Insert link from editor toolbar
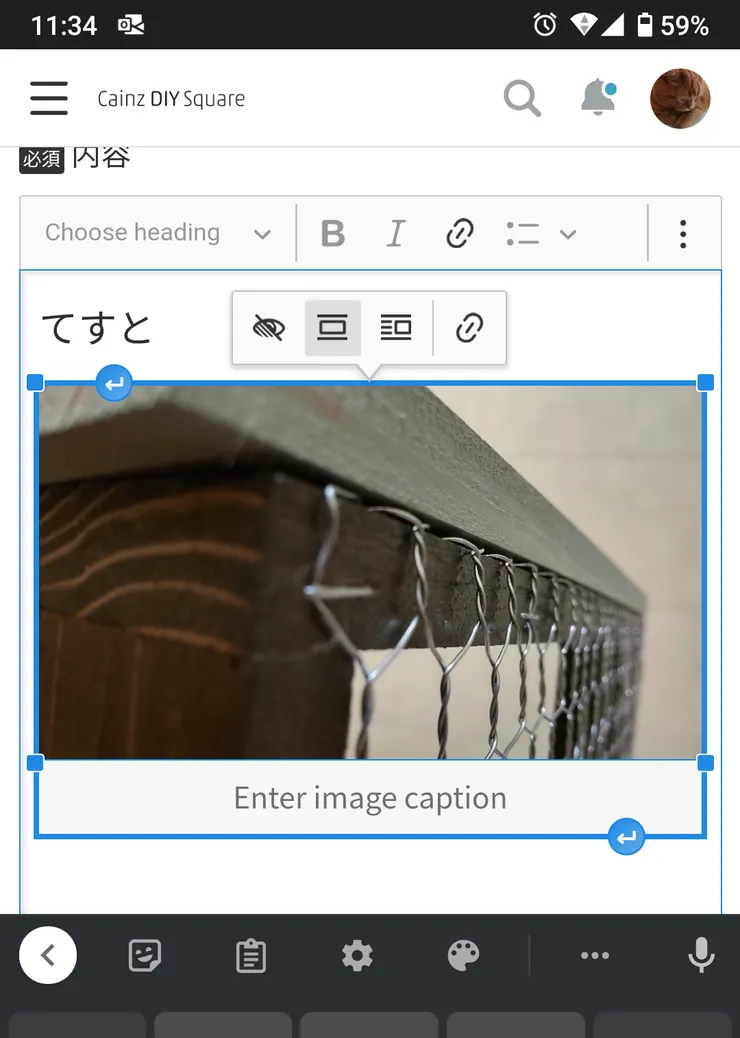This screenshot has height=1038, width=740. (459, 234)
